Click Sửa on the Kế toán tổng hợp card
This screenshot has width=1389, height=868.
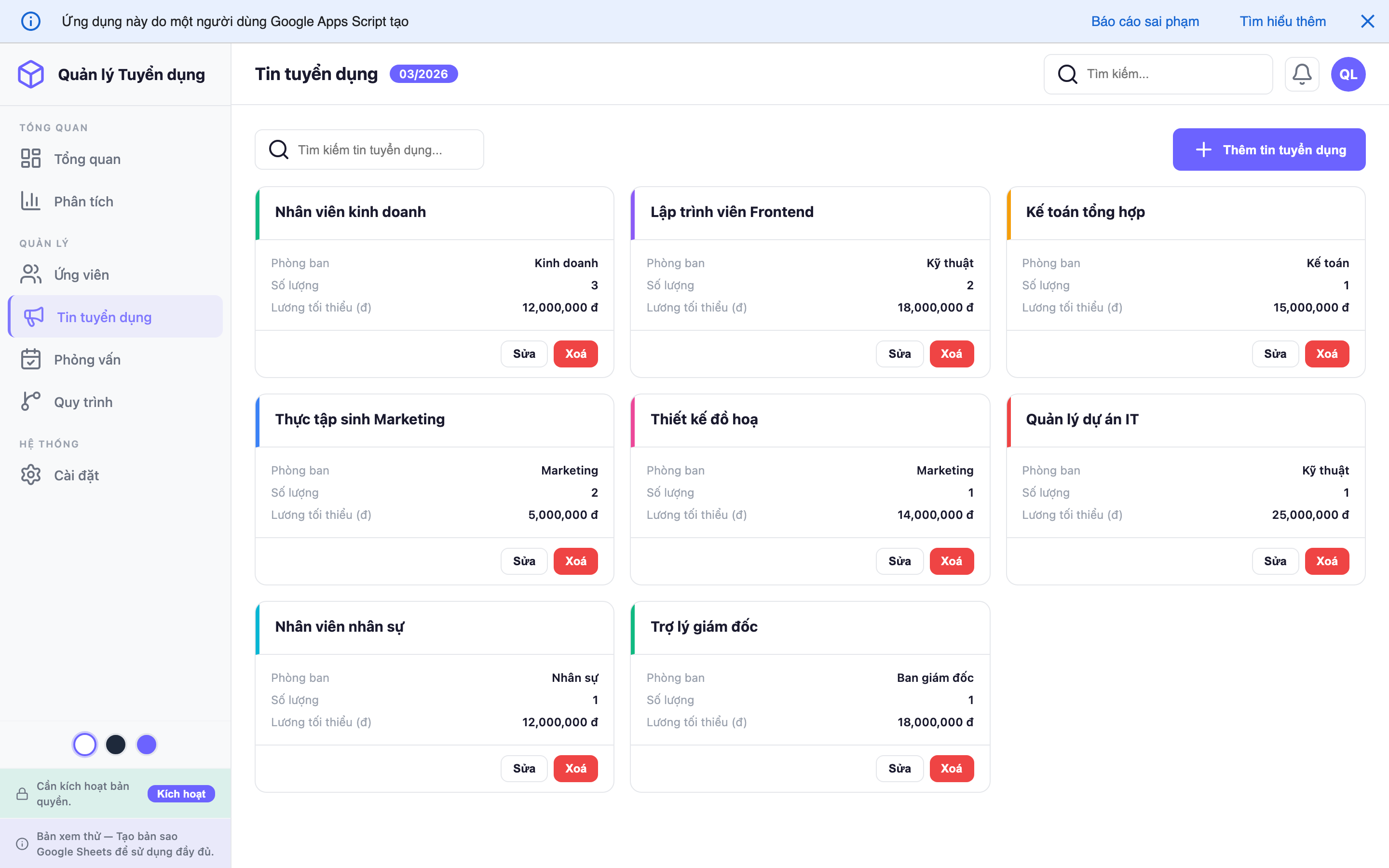[1275, 353]
